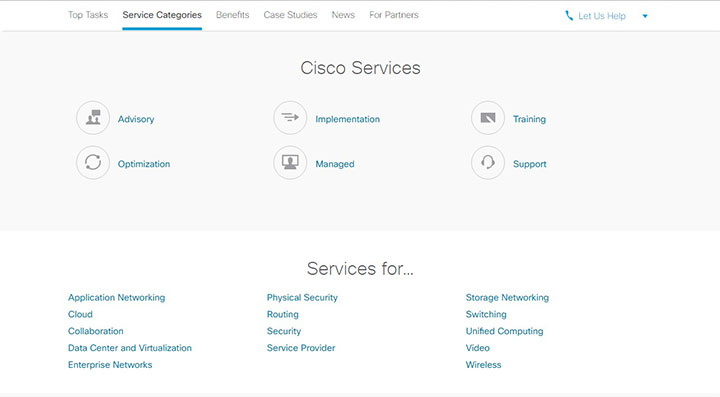Select the Service Categories tab
This screenshot has height=397, width=720.
(x=162, y=15)
